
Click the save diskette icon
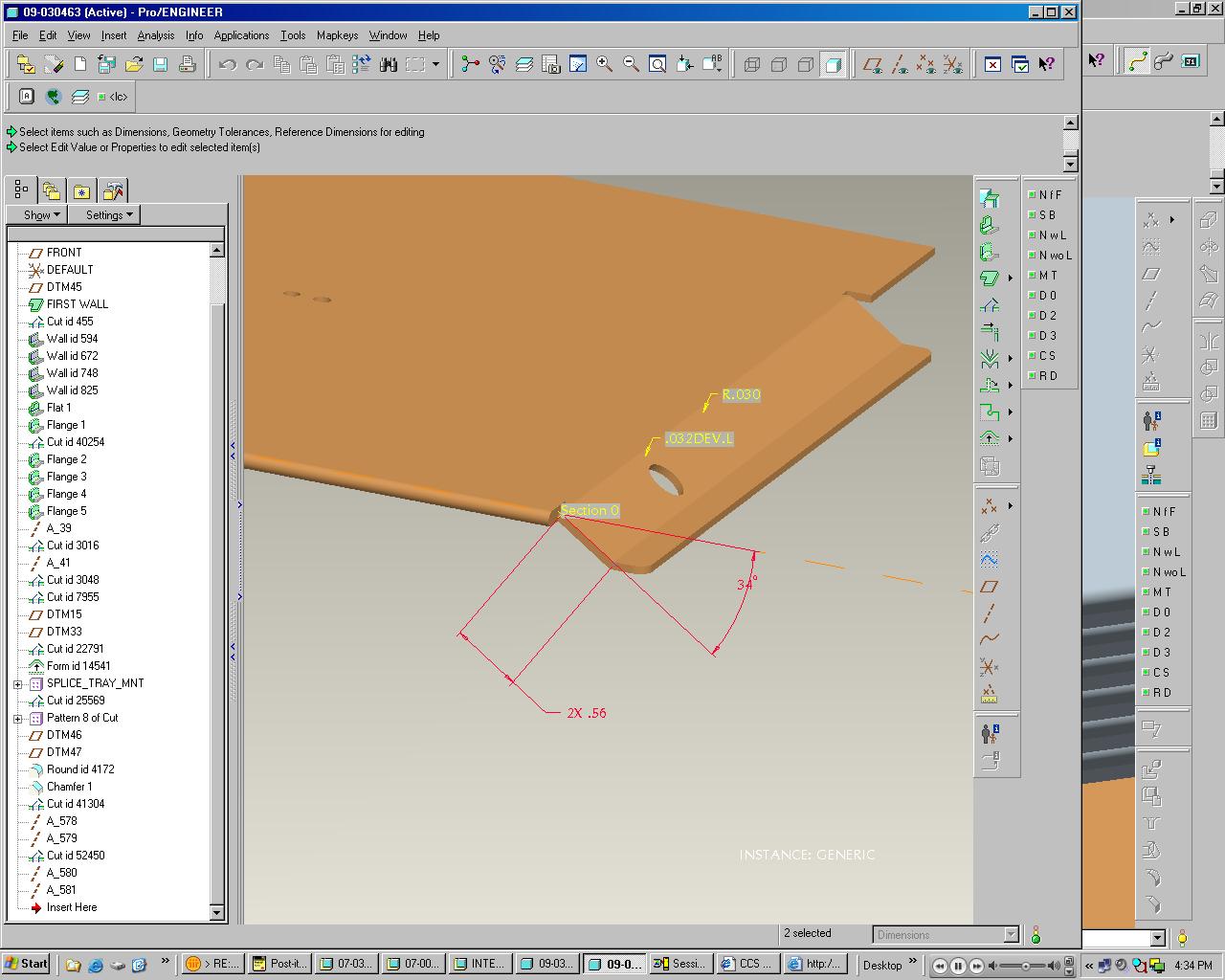(161, 64)
